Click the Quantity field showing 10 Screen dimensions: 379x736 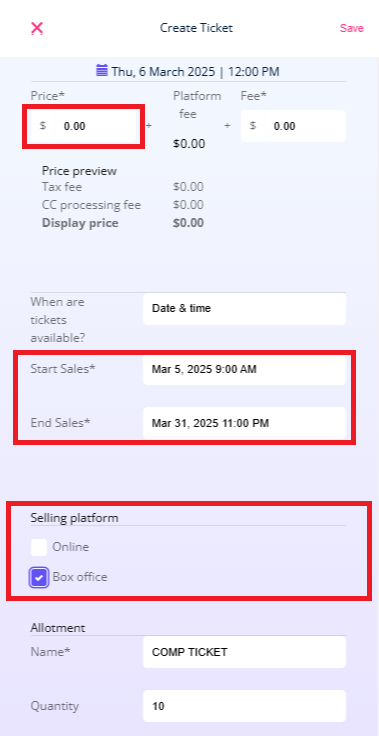click(x=244, y=706)
